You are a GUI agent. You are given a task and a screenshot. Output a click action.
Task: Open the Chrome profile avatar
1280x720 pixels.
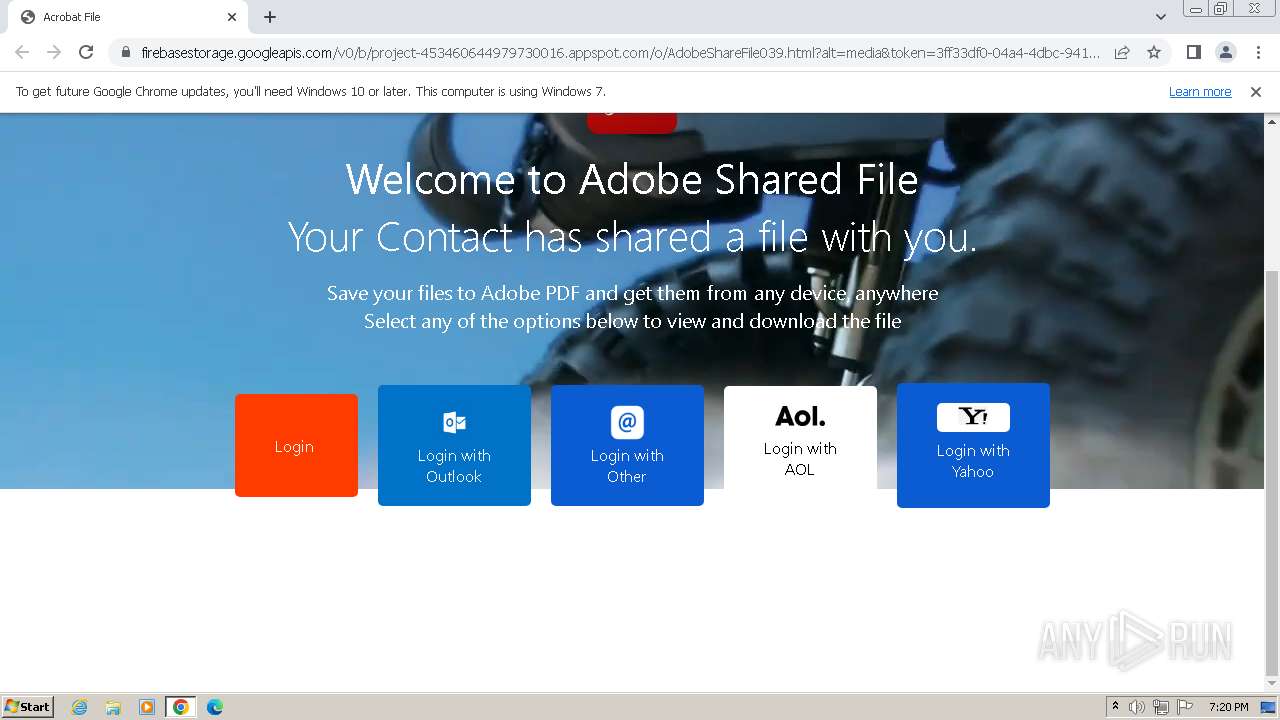point(1225,52)
